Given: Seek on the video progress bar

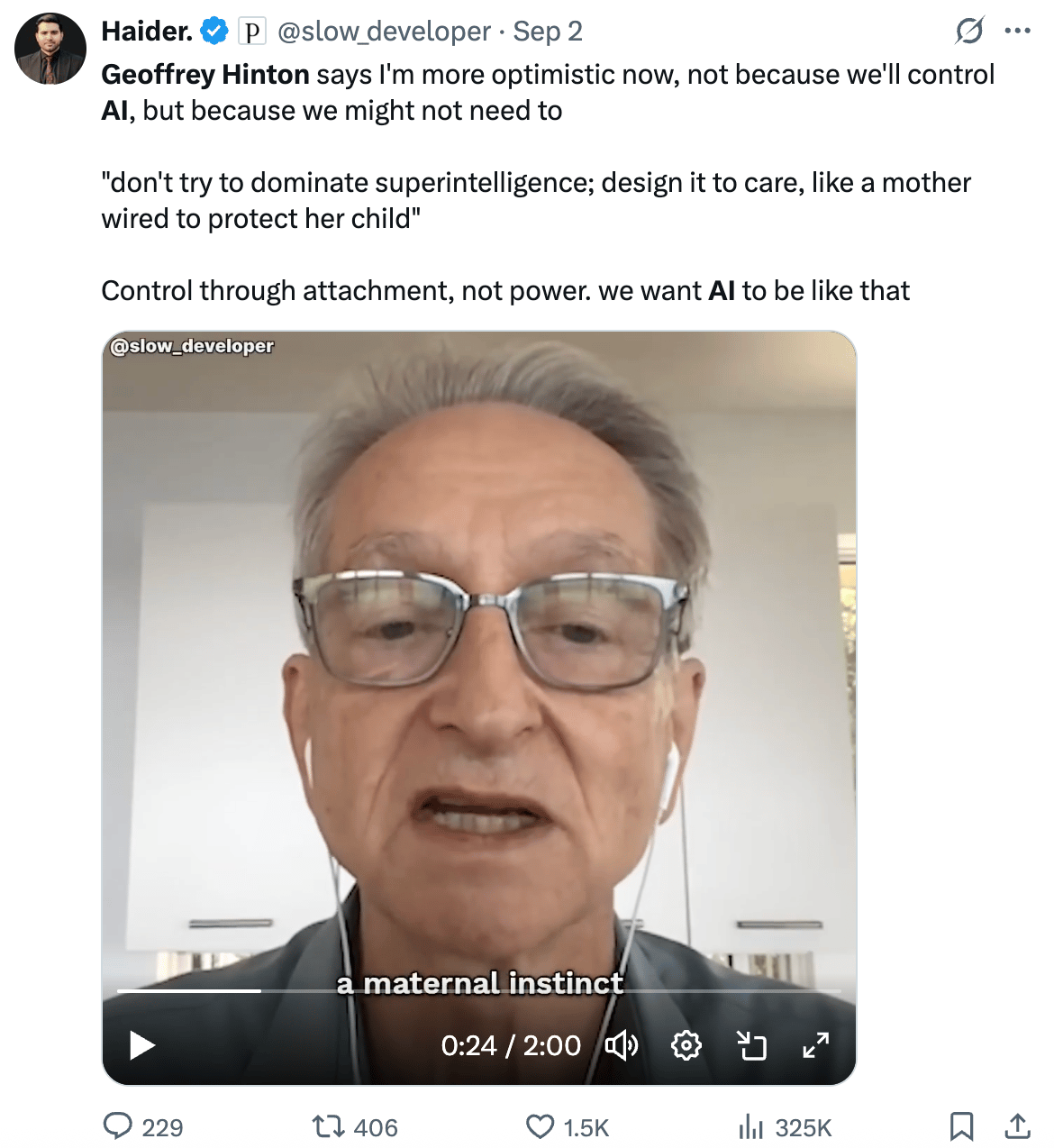Looking at the screenshot, I should pos(479,991).
